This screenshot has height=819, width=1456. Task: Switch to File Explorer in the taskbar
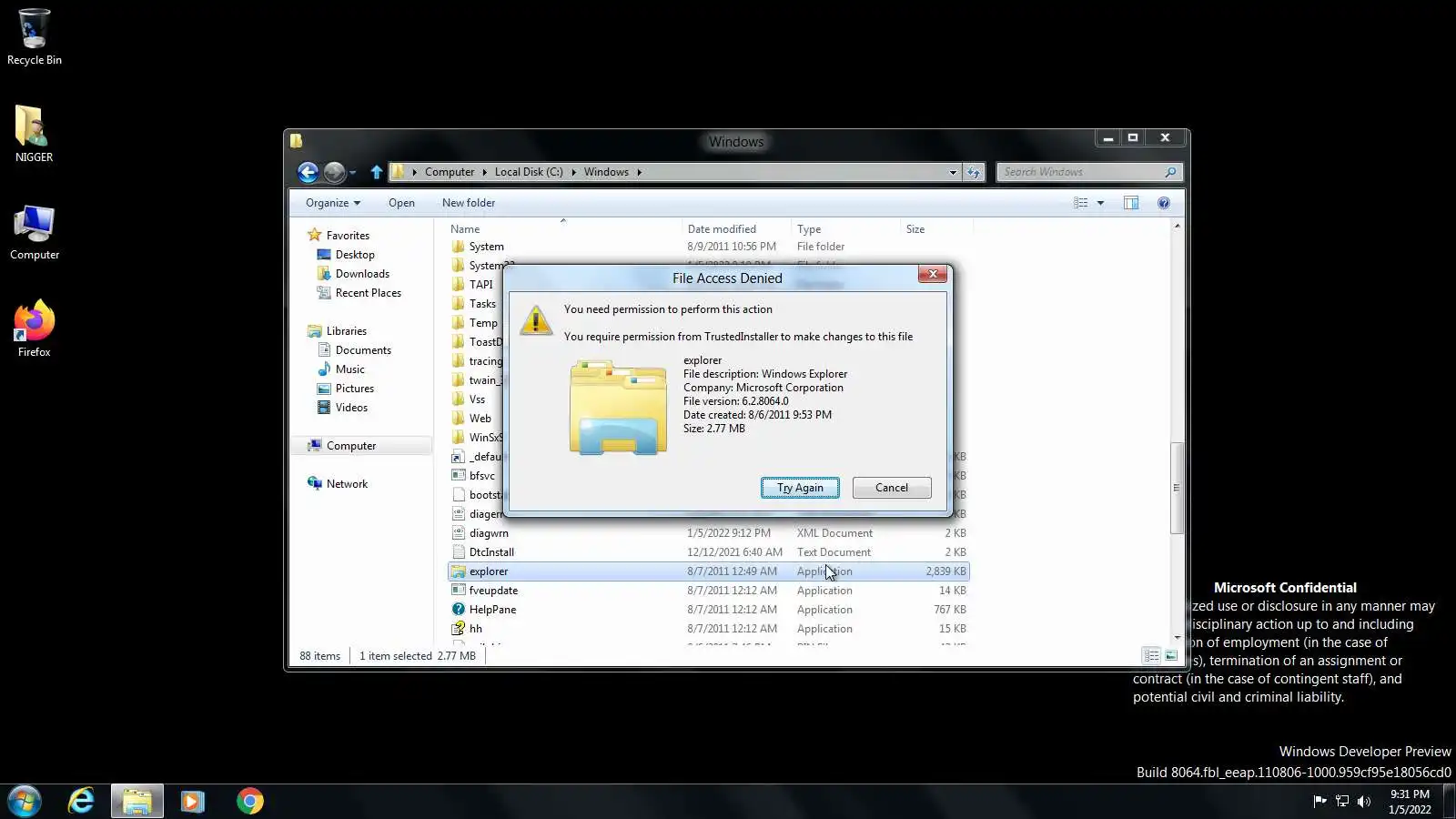pos(137,801)
